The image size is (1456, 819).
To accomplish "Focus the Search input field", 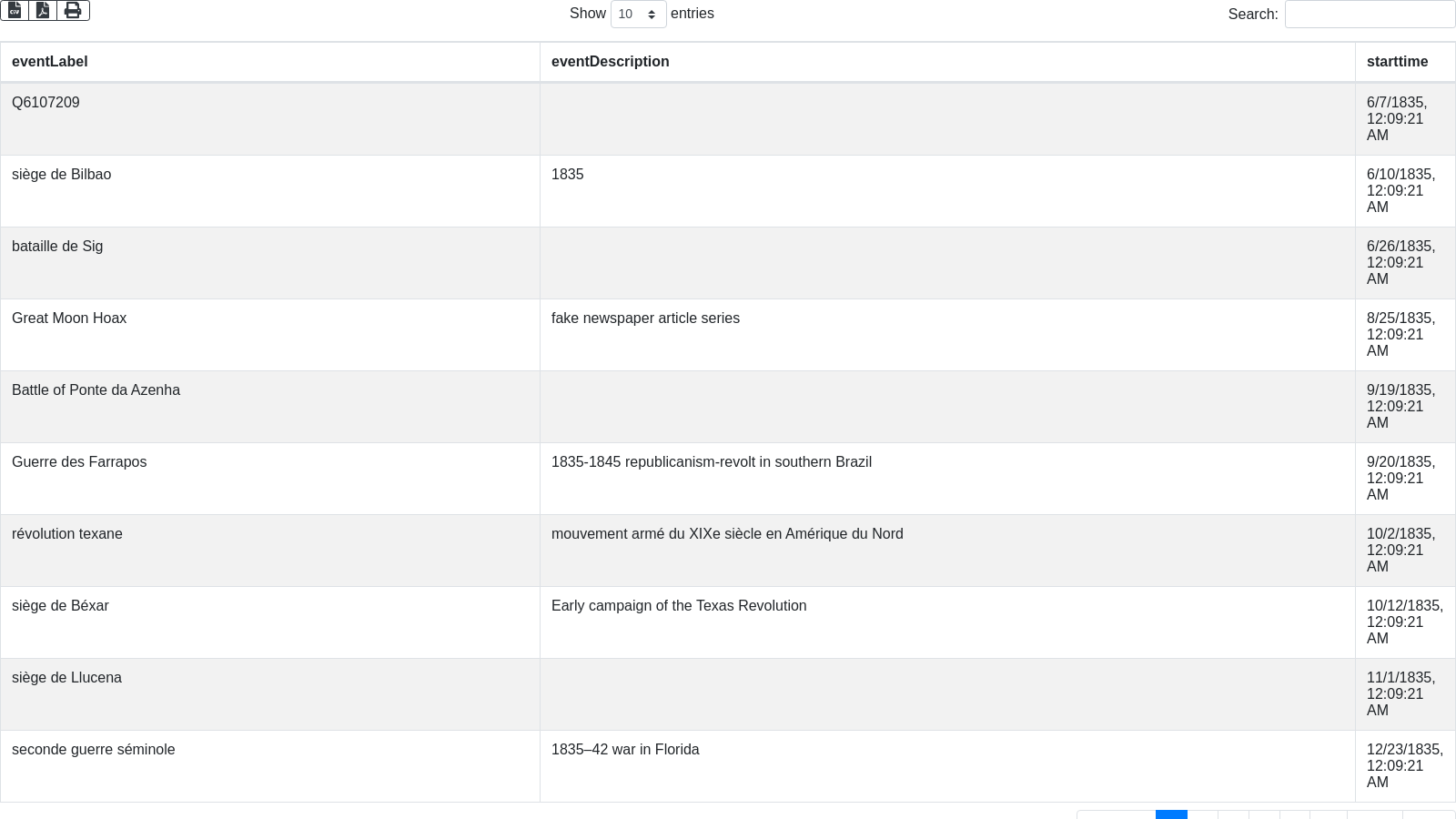I will 1370,15.
